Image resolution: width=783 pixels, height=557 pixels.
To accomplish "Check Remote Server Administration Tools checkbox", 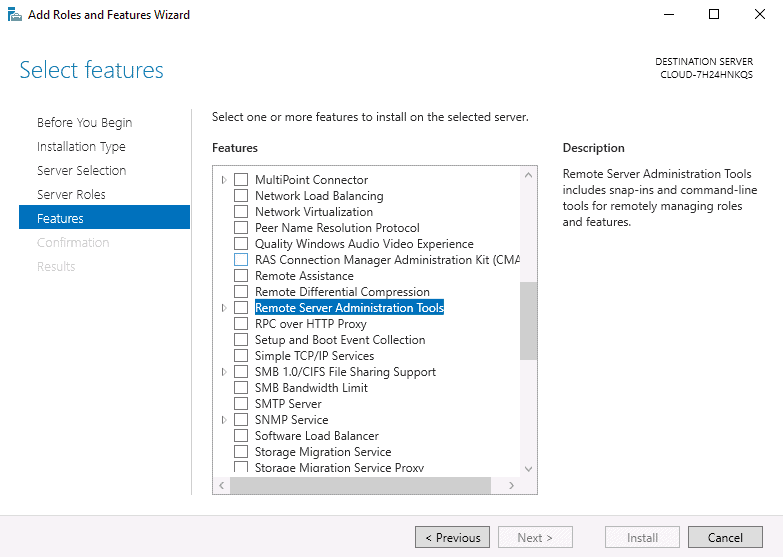I will point(241,307).
